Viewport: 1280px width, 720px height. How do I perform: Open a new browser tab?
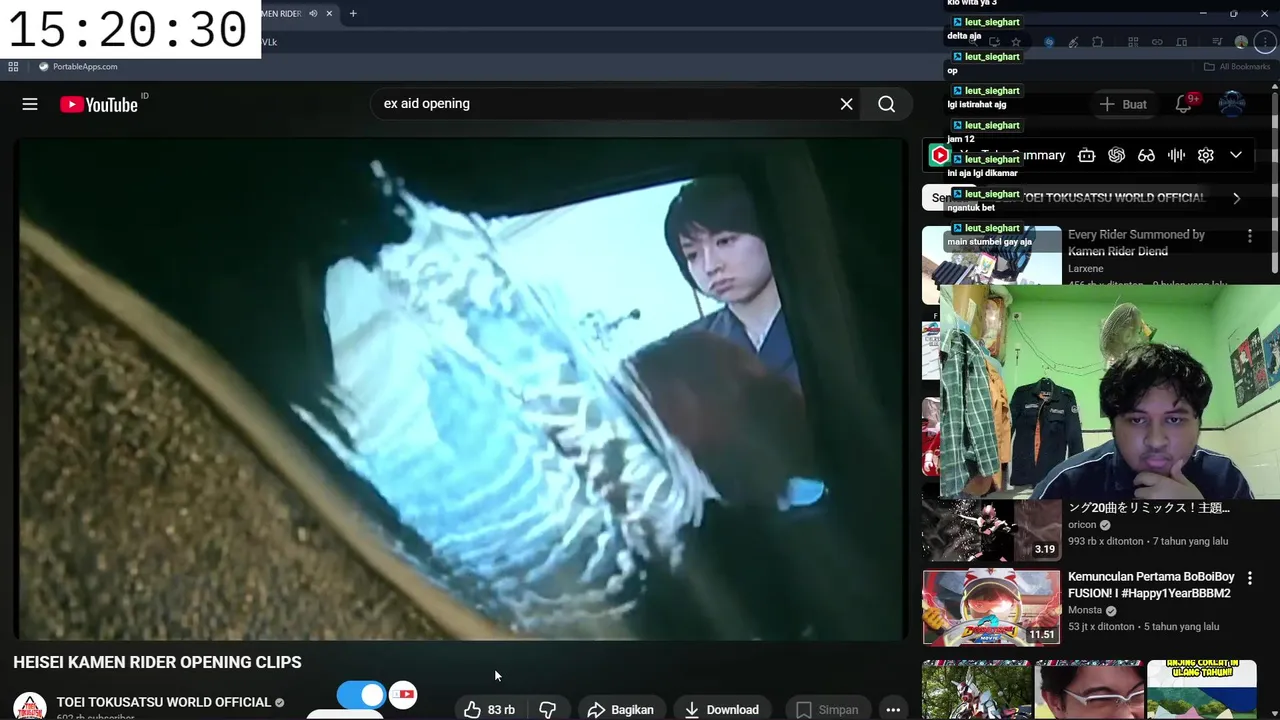353,13
